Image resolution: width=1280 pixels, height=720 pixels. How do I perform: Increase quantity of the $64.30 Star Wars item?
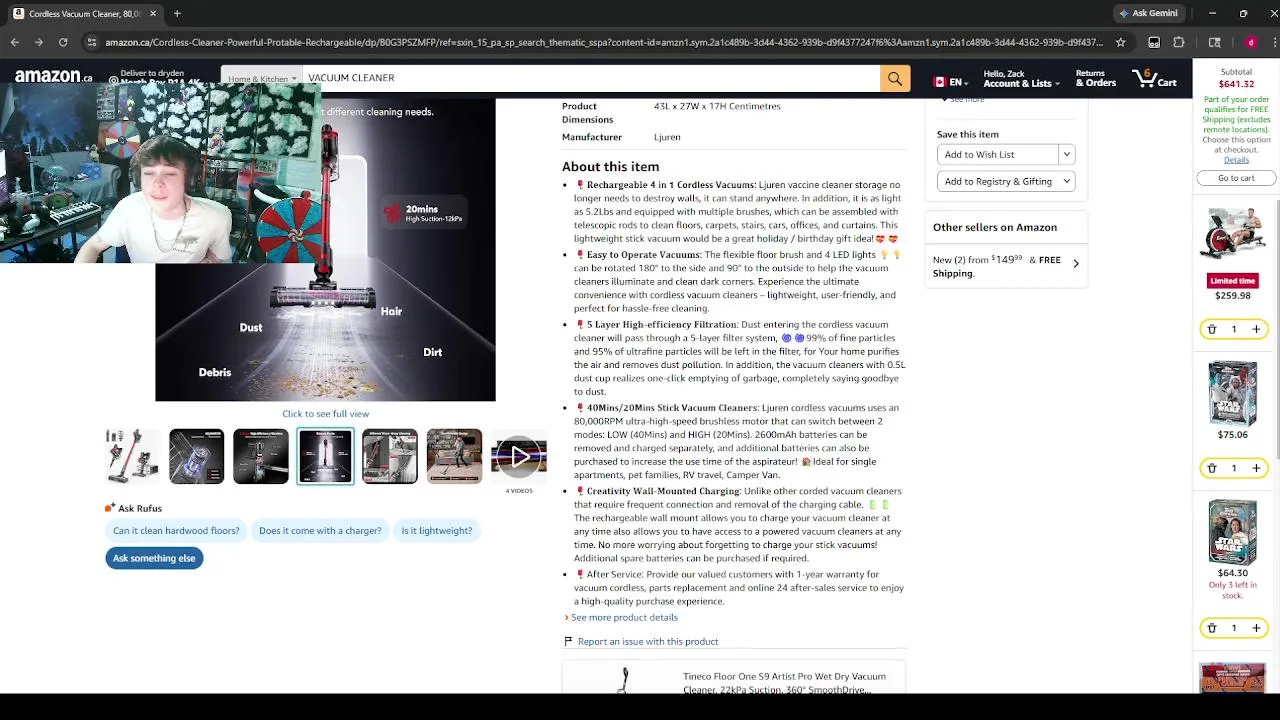pyautogui.click(x=1256, y=628)
